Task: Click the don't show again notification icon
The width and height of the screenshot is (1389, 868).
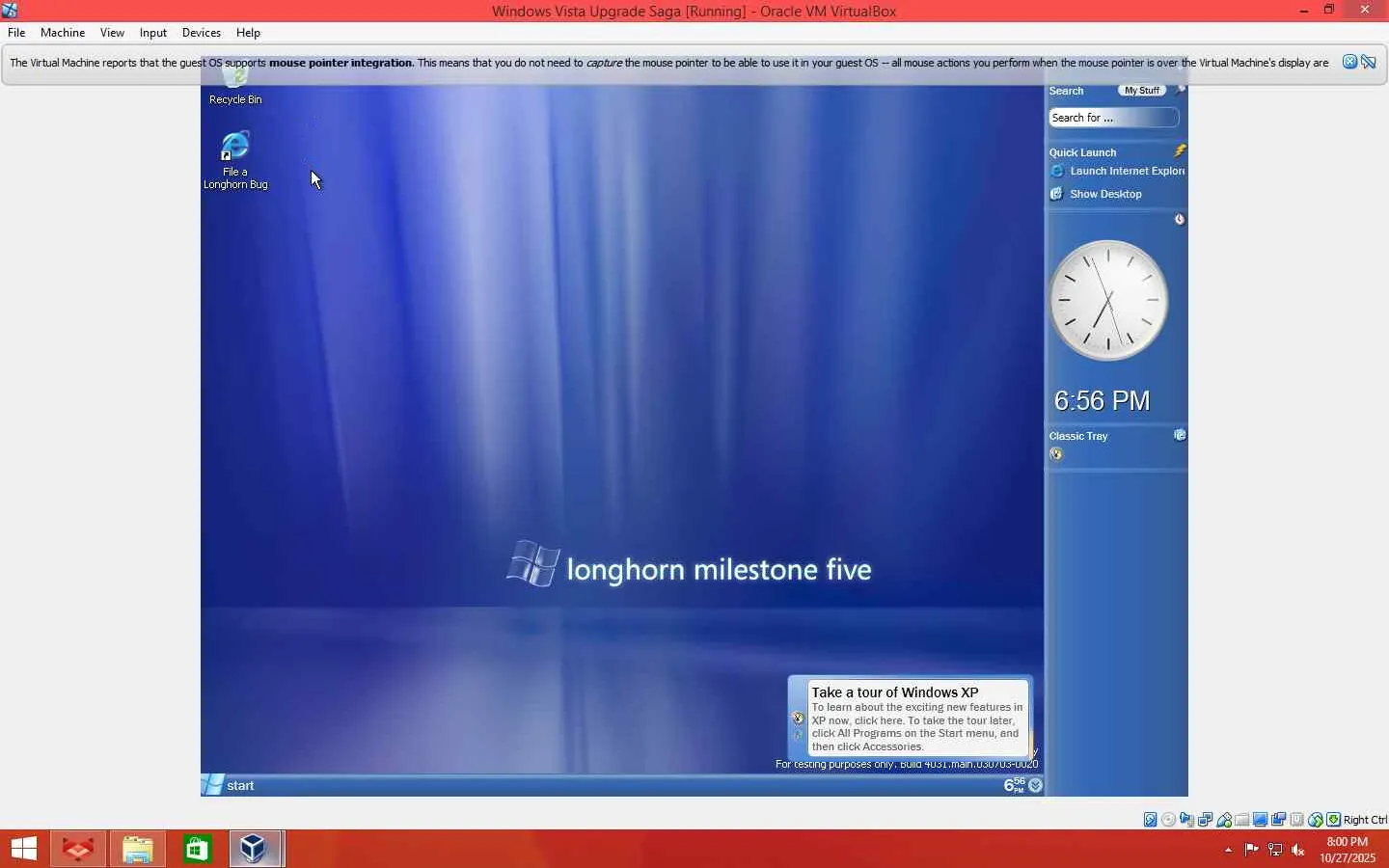Action: pyautogui.click(x=1368, y=62)
